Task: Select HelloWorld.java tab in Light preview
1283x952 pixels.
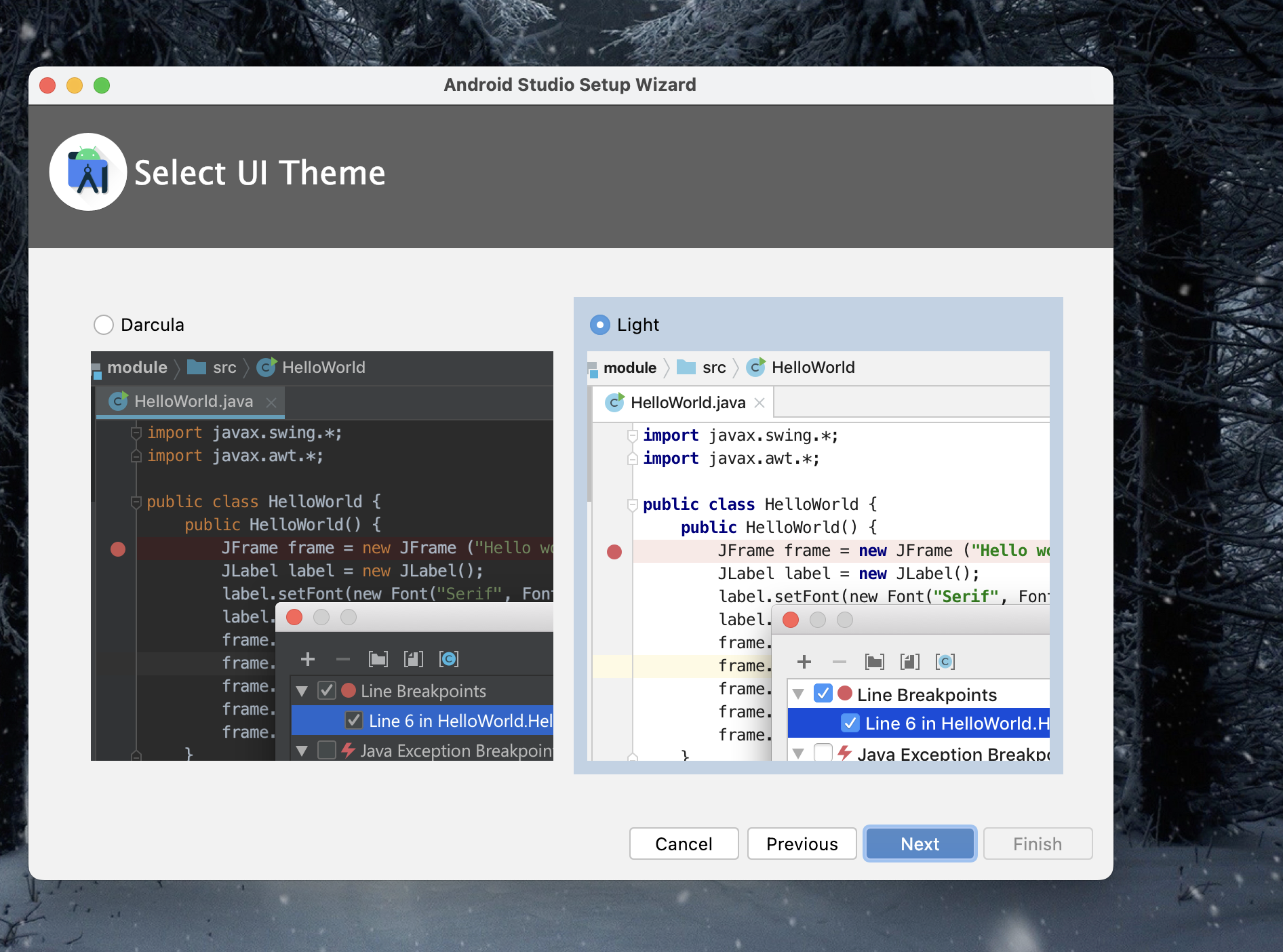Action: (x=683, y=403)
